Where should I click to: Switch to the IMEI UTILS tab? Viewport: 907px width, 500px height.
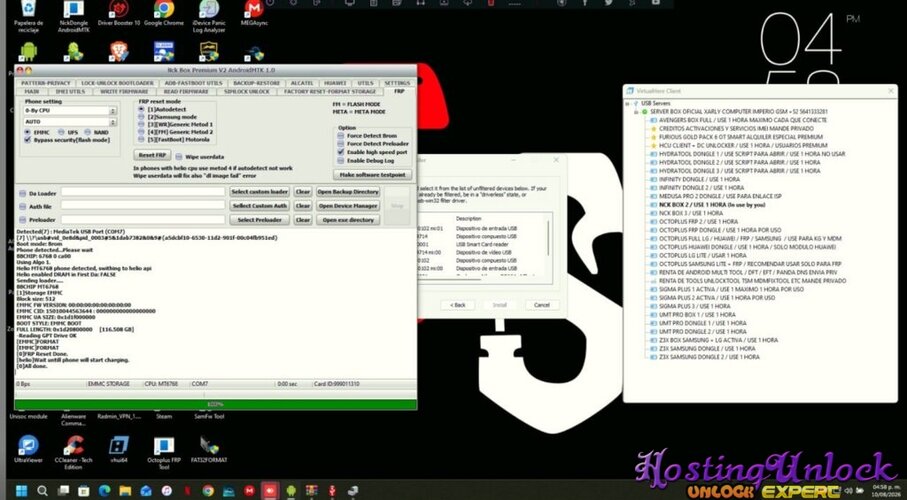coord(70,91)
